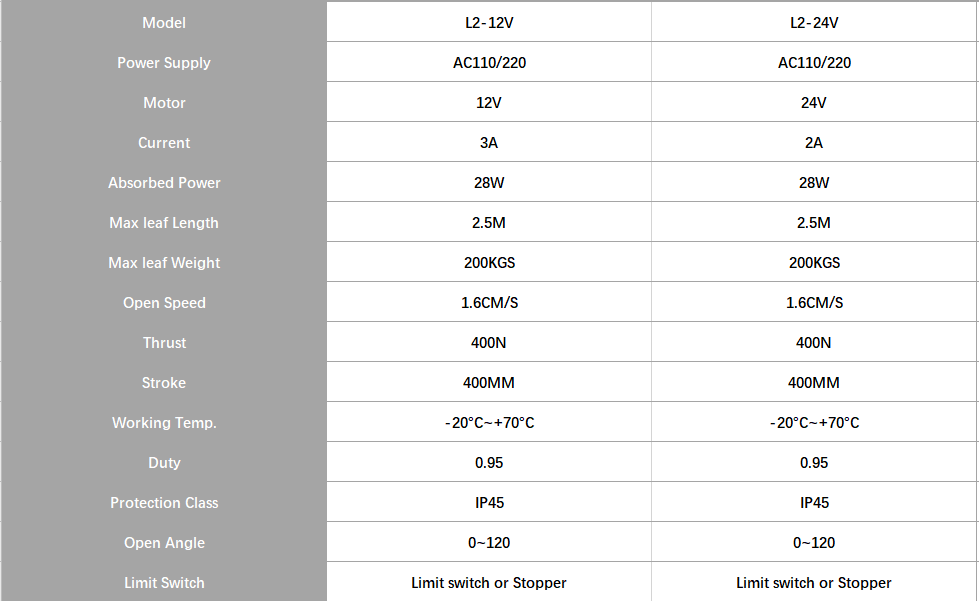Image resolution: width=979 pixels, height=601 pixels.
Task: Select 200KGS under L2-12V column
Action: 489,262
